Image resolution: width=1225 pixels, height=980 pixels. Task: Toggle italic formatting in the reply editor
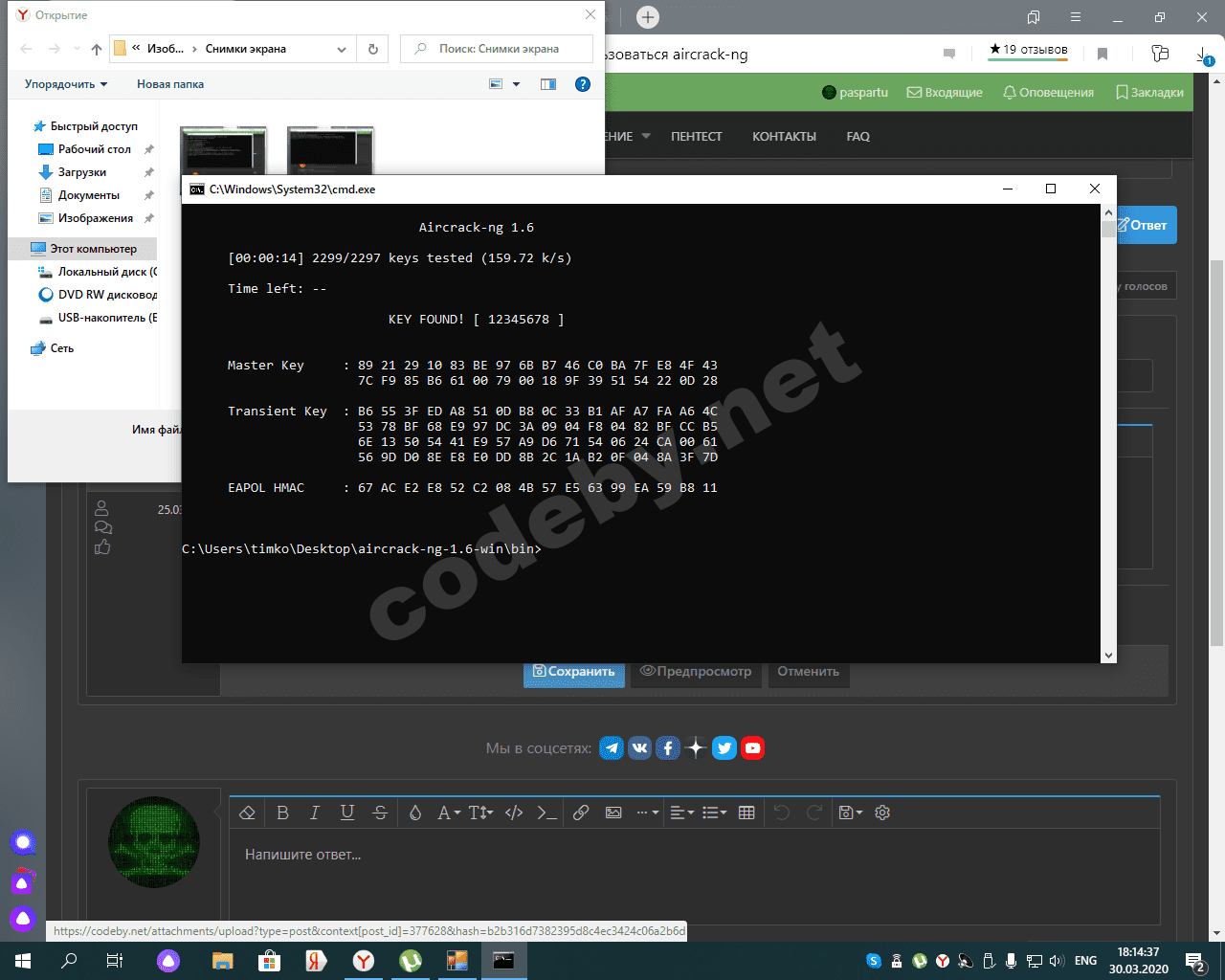point(315,813)
